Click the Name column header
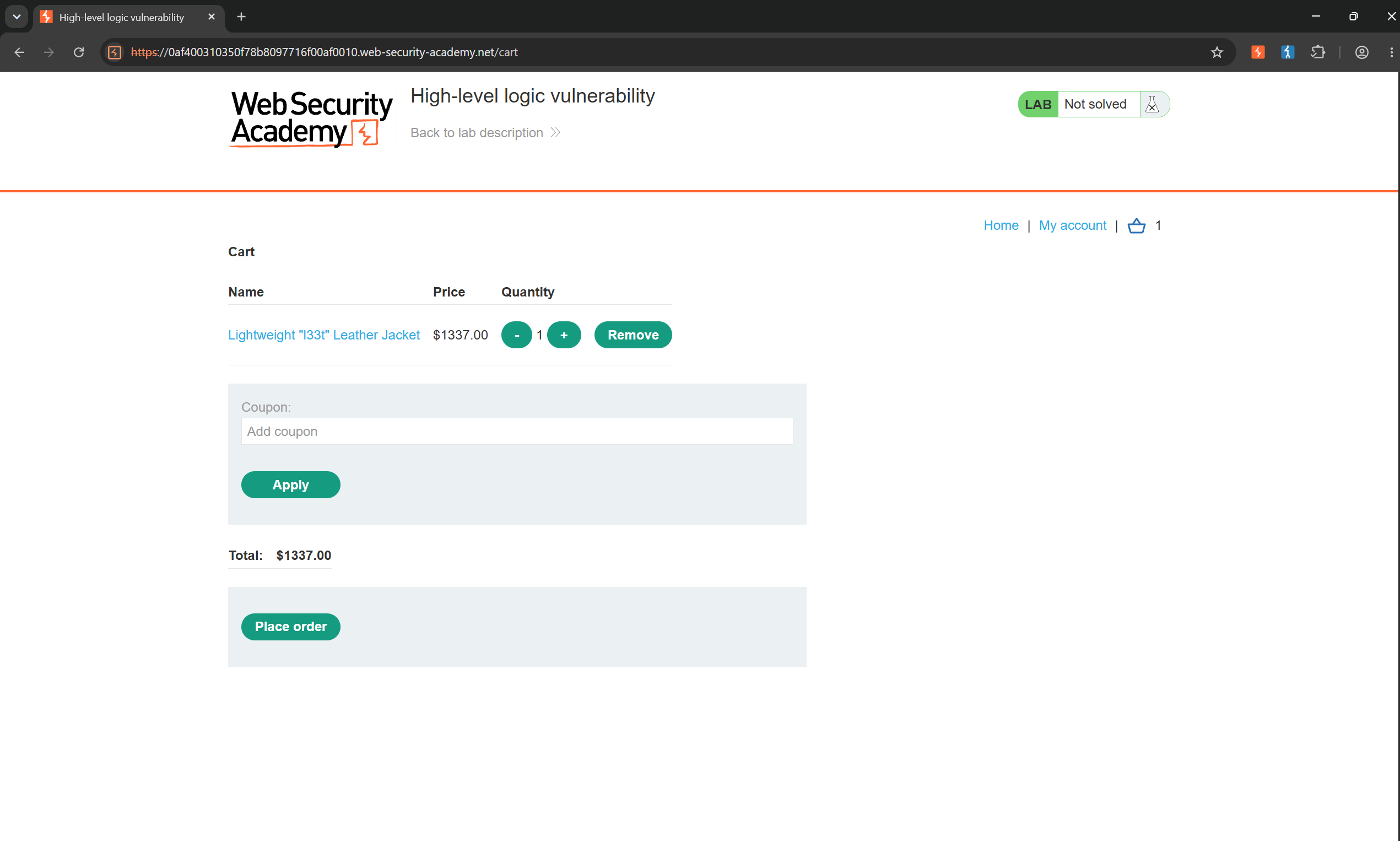 (x=246, y=292)
